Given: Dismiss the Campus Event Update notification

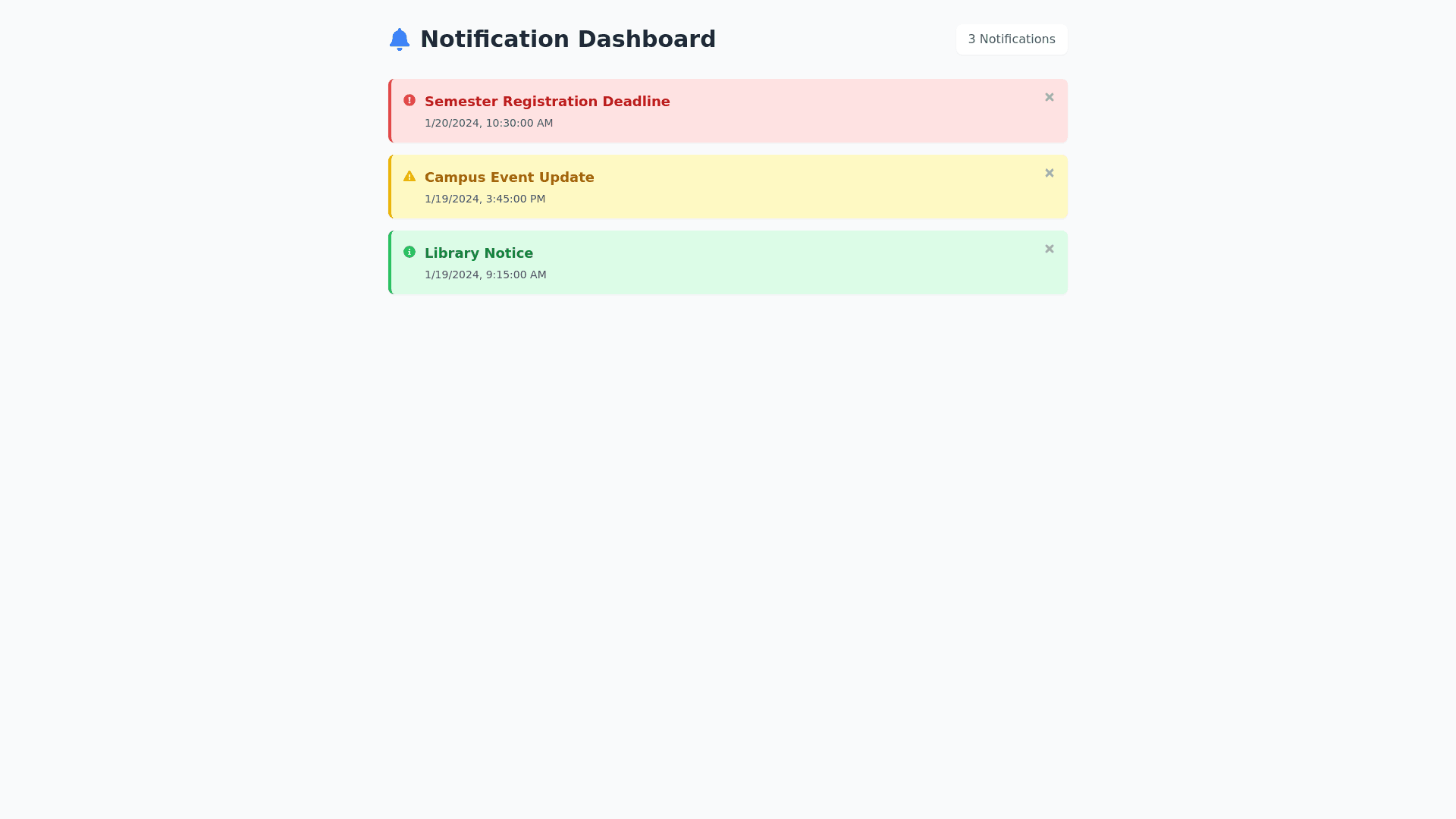Looking at the screenshot, I should click(x=1050, y=173).
